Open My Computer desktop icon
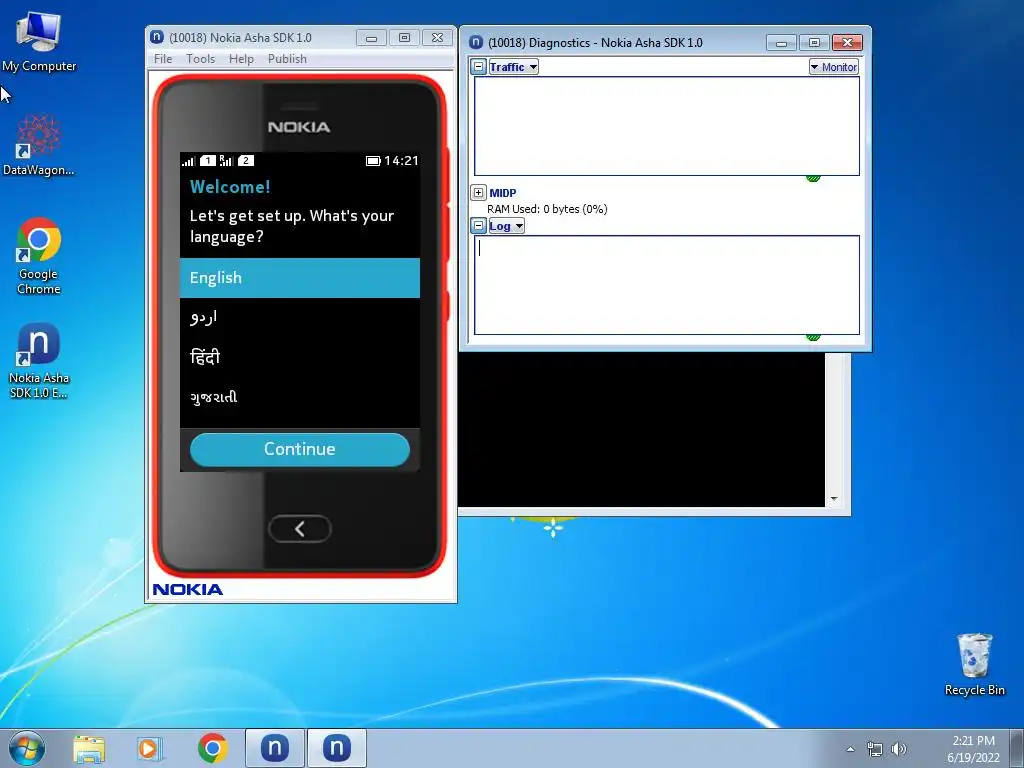The height and width of the screenshot is (768, 1024). click(39, 42)
